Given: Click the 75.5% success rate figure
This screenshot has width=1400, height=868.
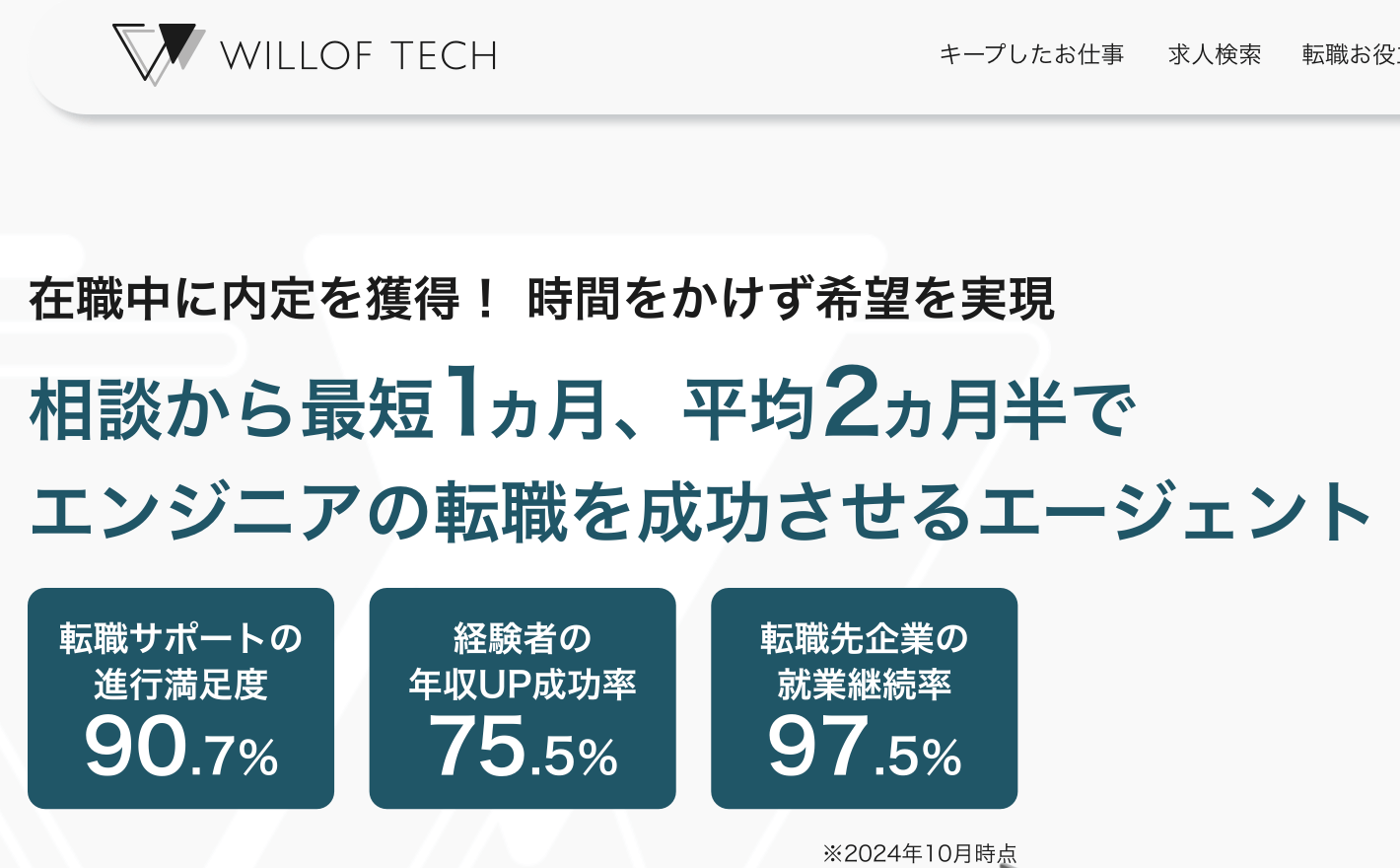Looking at the screenshot, I should pyautogui.click(x=523, y=750).
